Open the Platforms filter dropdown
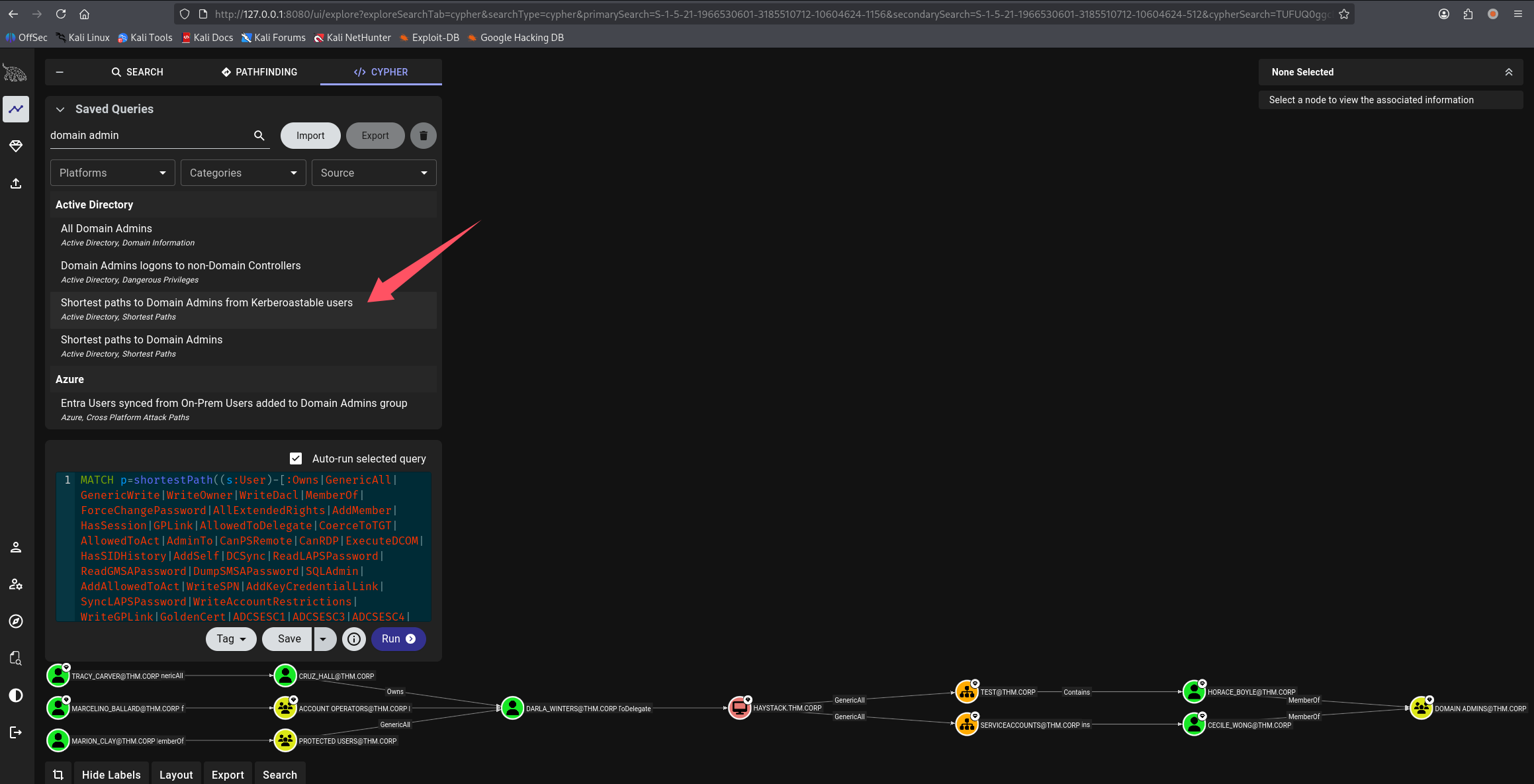The image size is (1534, 784). 113,173
